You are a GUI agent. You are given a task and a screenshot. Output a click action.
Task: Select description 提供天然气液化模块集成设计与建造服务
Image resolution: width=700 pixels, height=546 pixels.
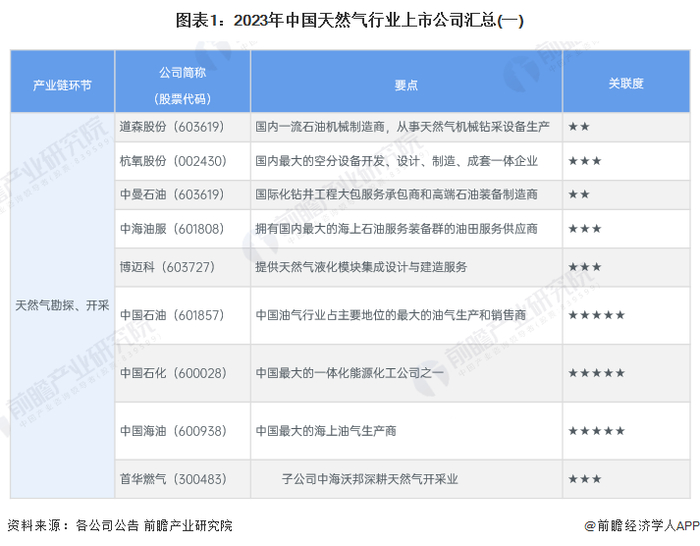pos(361,267)
